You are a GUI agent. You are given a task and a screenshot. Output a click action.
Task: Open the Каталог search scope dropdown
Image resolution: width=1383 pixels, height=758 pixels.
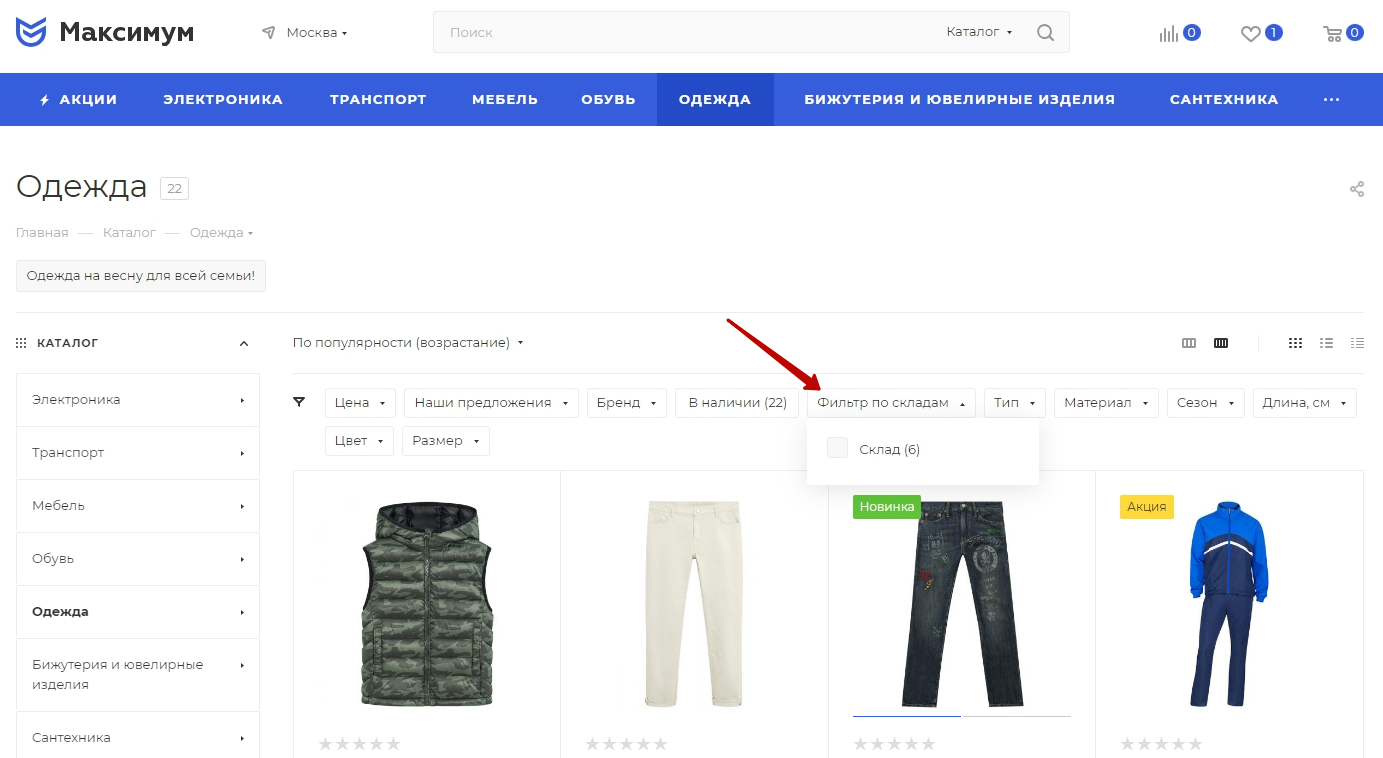[980, 32]
